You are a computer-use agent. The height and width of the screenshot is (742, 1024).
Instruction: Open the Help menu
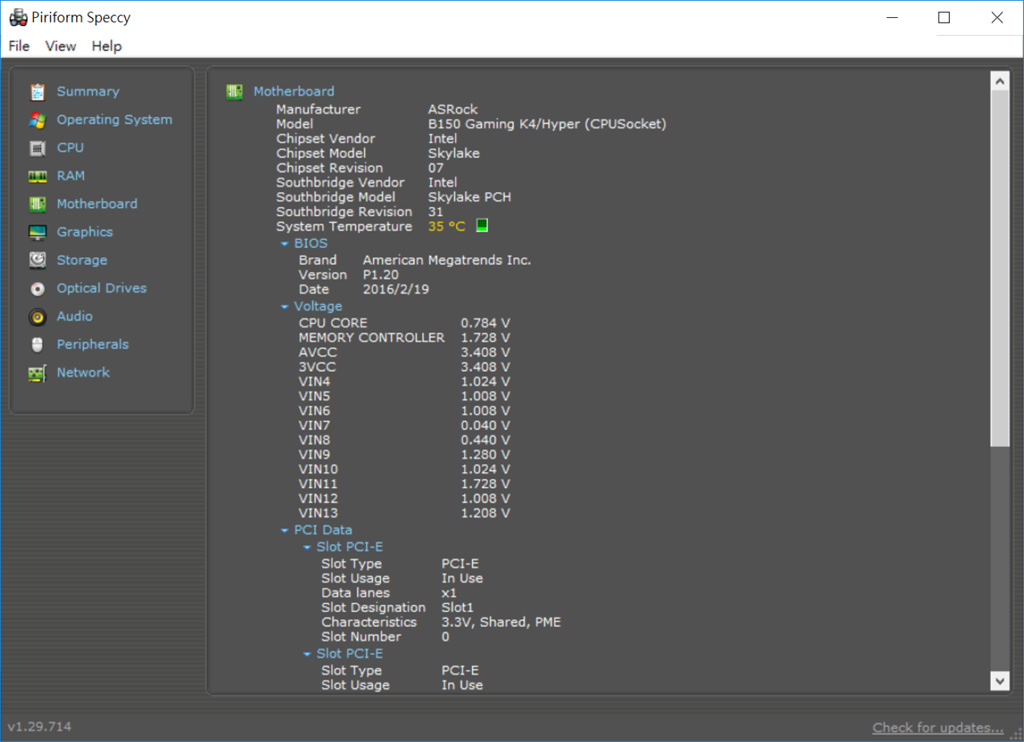click(106, 46)
